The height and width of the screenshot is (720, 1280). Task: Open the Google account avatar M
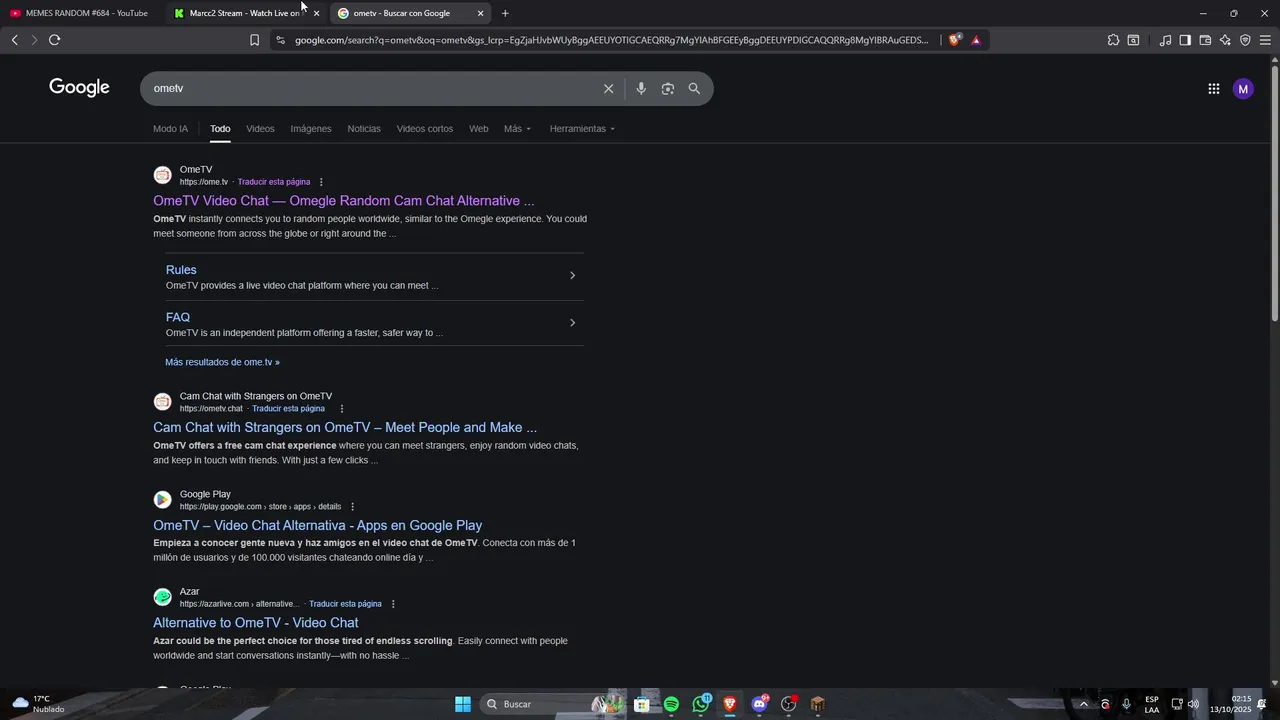tap(1243, 89)
